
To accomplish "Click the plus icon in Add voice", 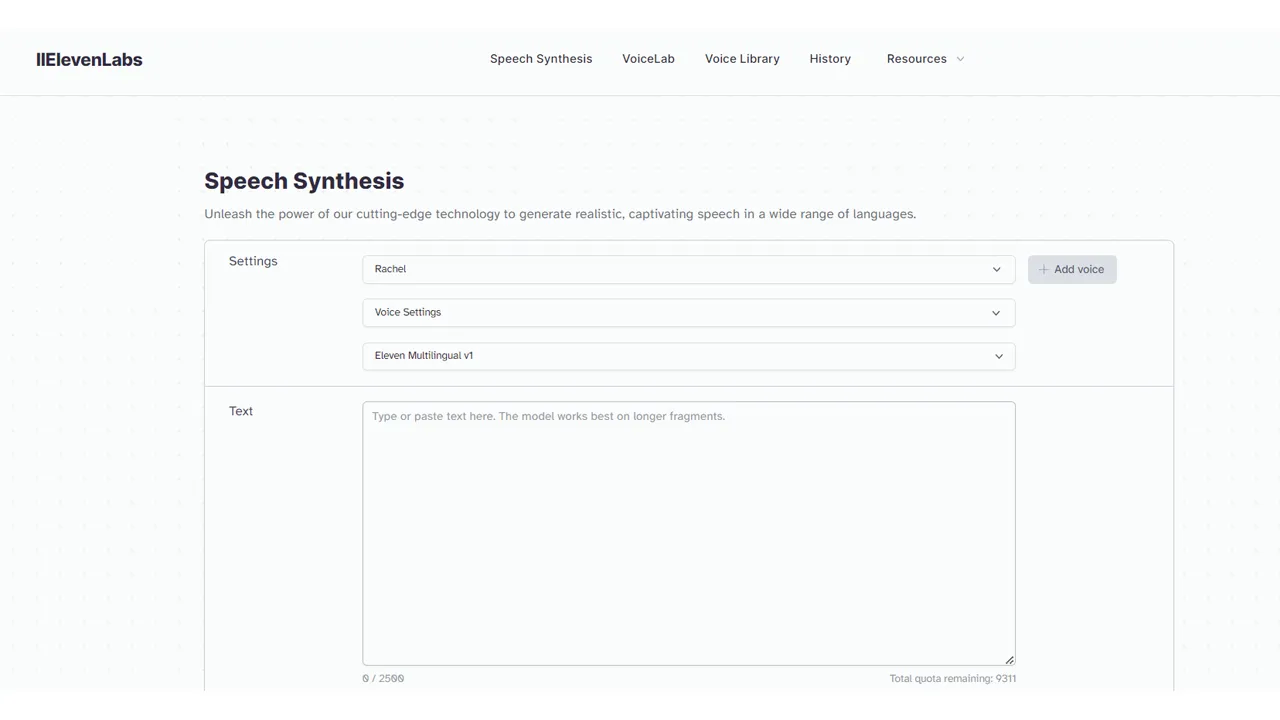I will pos(1044,269).
